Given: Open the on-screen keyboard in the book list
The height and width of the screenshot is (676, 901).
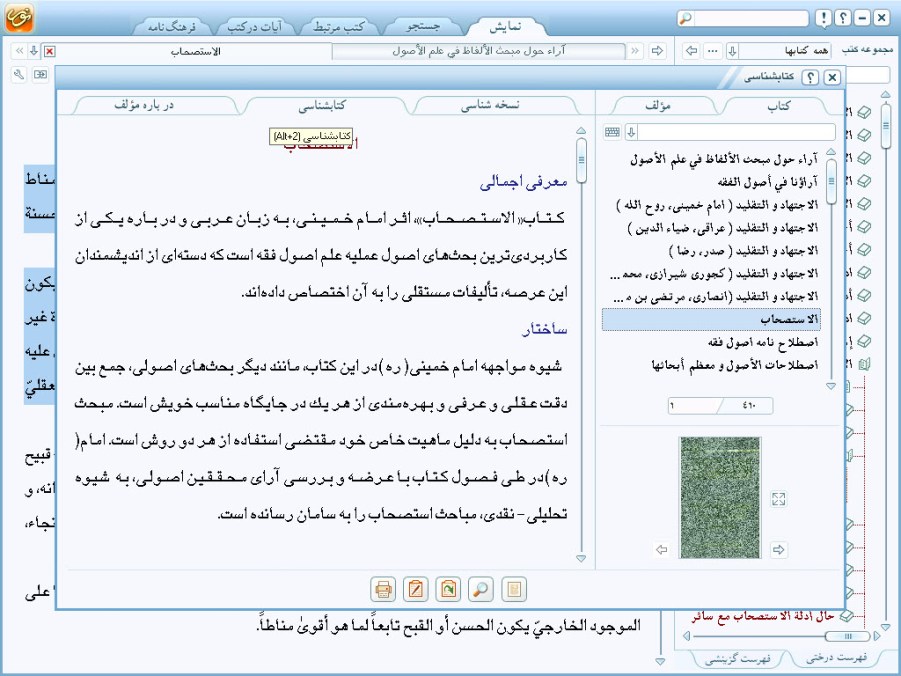Looking at the screenshot, I should 612,132.
